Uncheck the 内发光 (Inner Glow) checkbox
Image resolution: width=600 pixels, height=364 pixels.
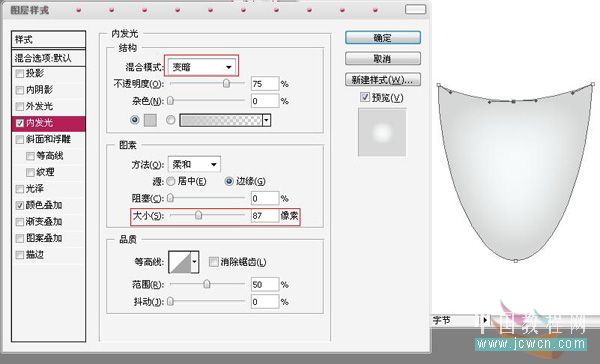click(x=20, y=123)
